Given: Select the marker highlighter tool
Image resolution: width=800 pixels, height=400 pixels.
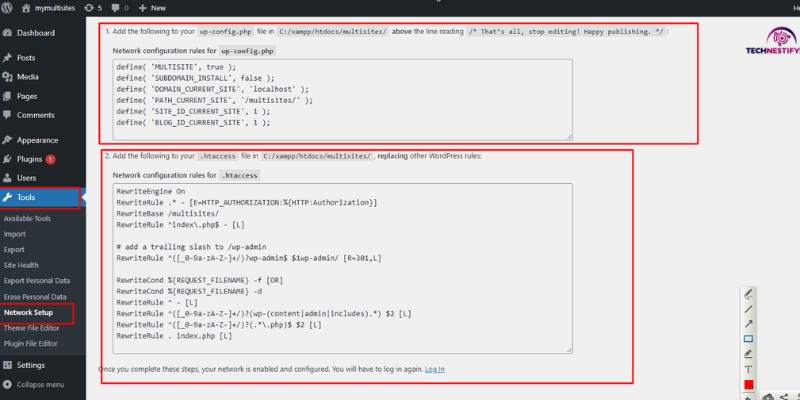Looking at the screenshot, I should (748, 354).
